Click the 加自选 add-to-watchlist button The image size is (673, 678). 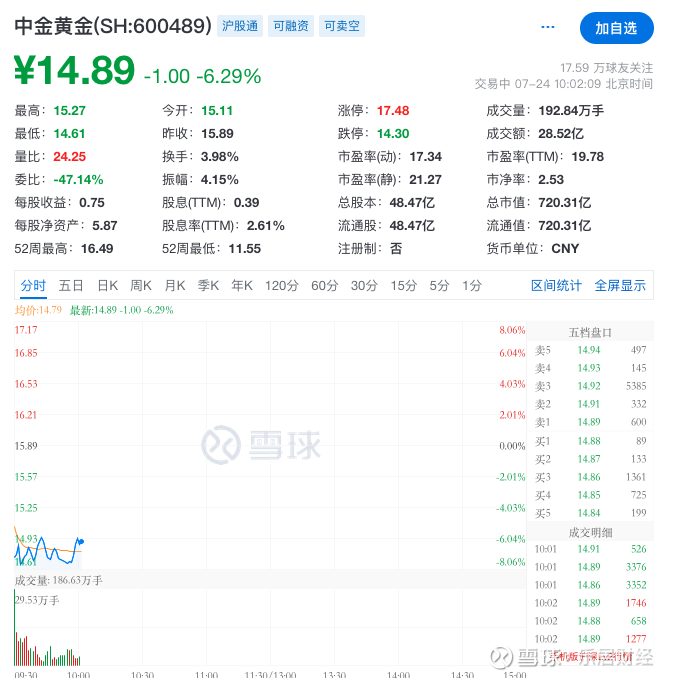pyautogui.click(x=616, y=28)
